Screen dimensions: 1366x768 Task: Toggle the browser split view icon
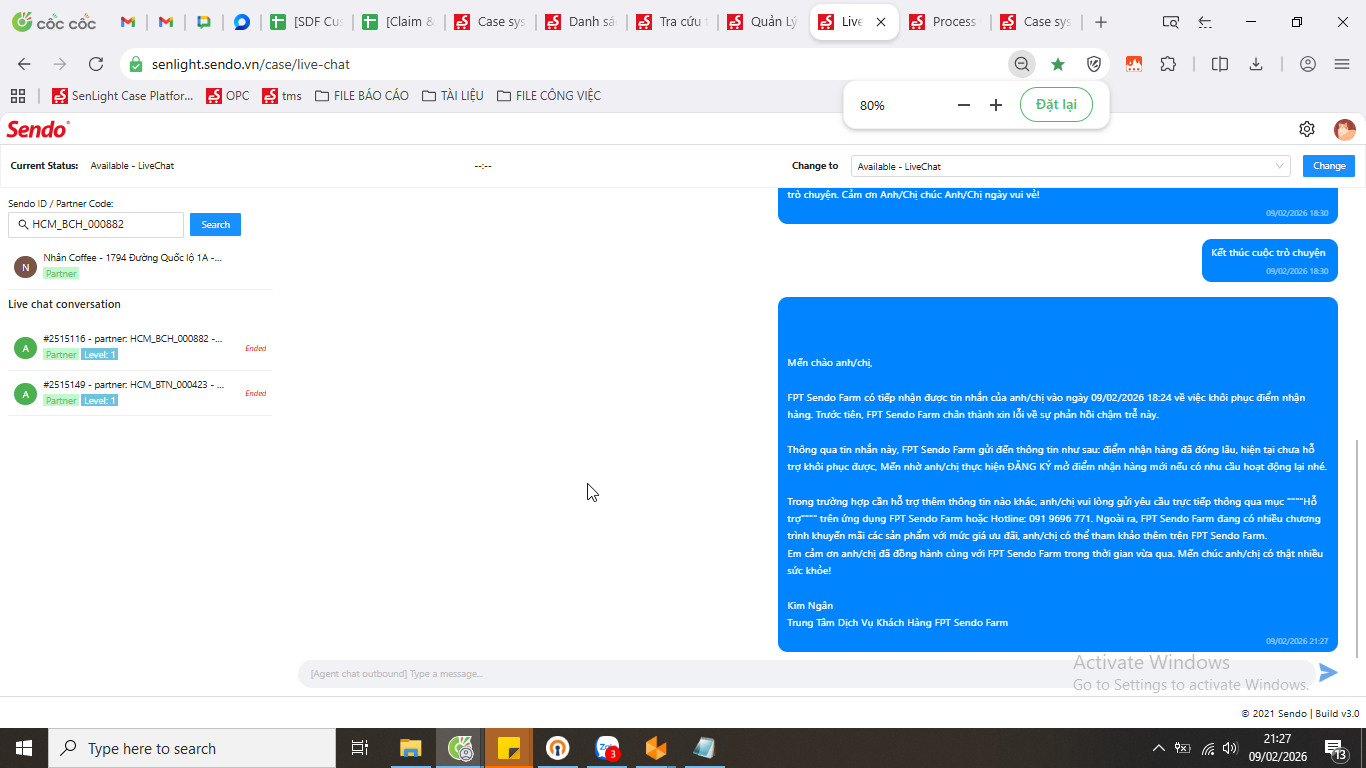[1220, 64]
